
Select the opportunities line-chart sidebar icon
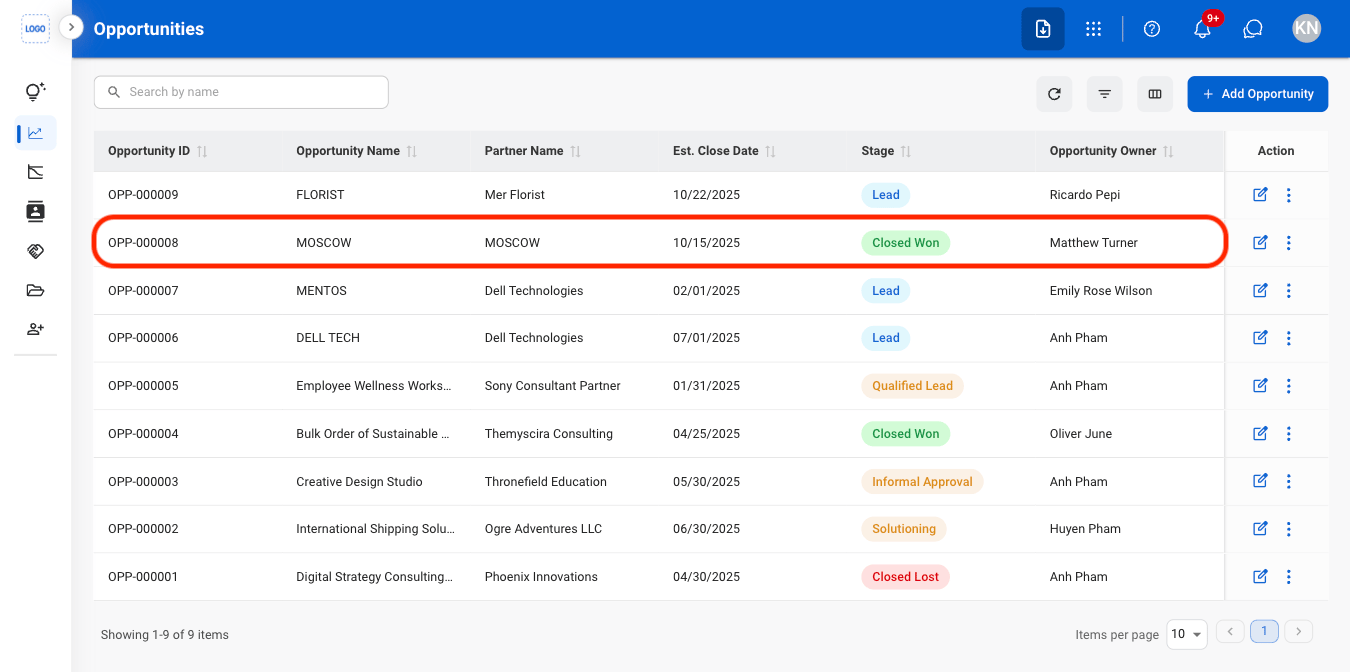click(x=35, y=132)
